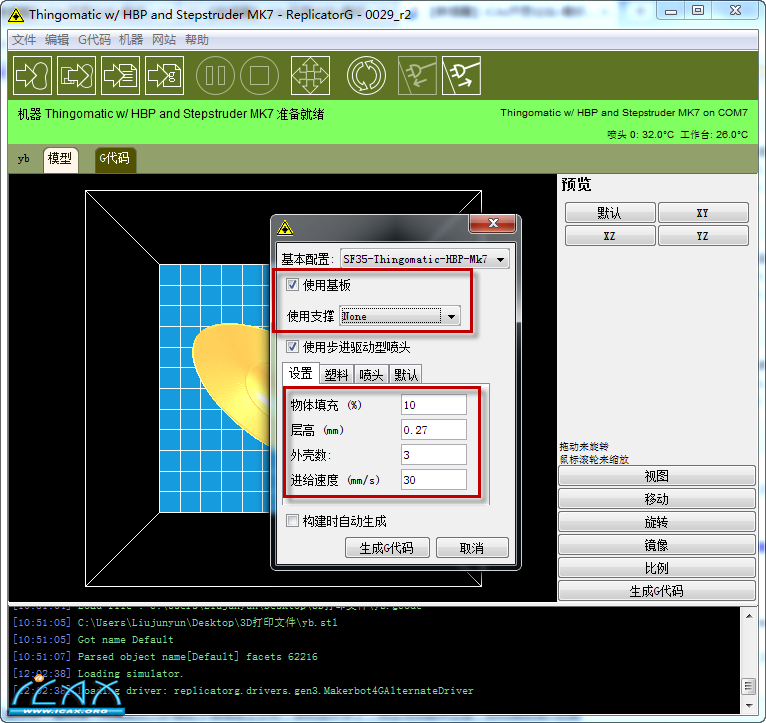Click the console scrollbar up arrow

click(x=749, y=617)
